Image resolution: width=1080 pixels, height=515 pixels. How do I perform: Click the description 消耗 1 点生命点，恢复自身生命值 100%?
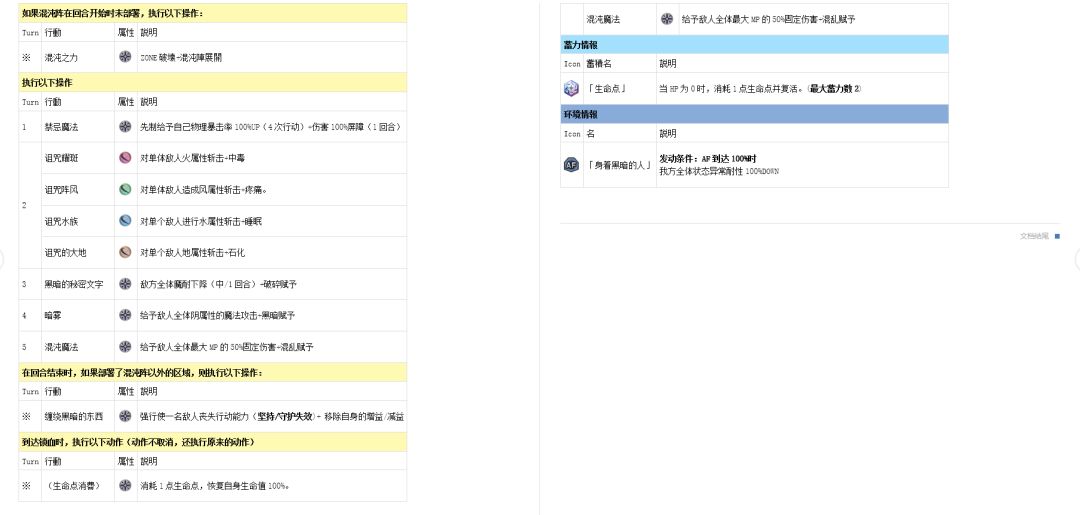pyautogui.click(x=215, y=486)
